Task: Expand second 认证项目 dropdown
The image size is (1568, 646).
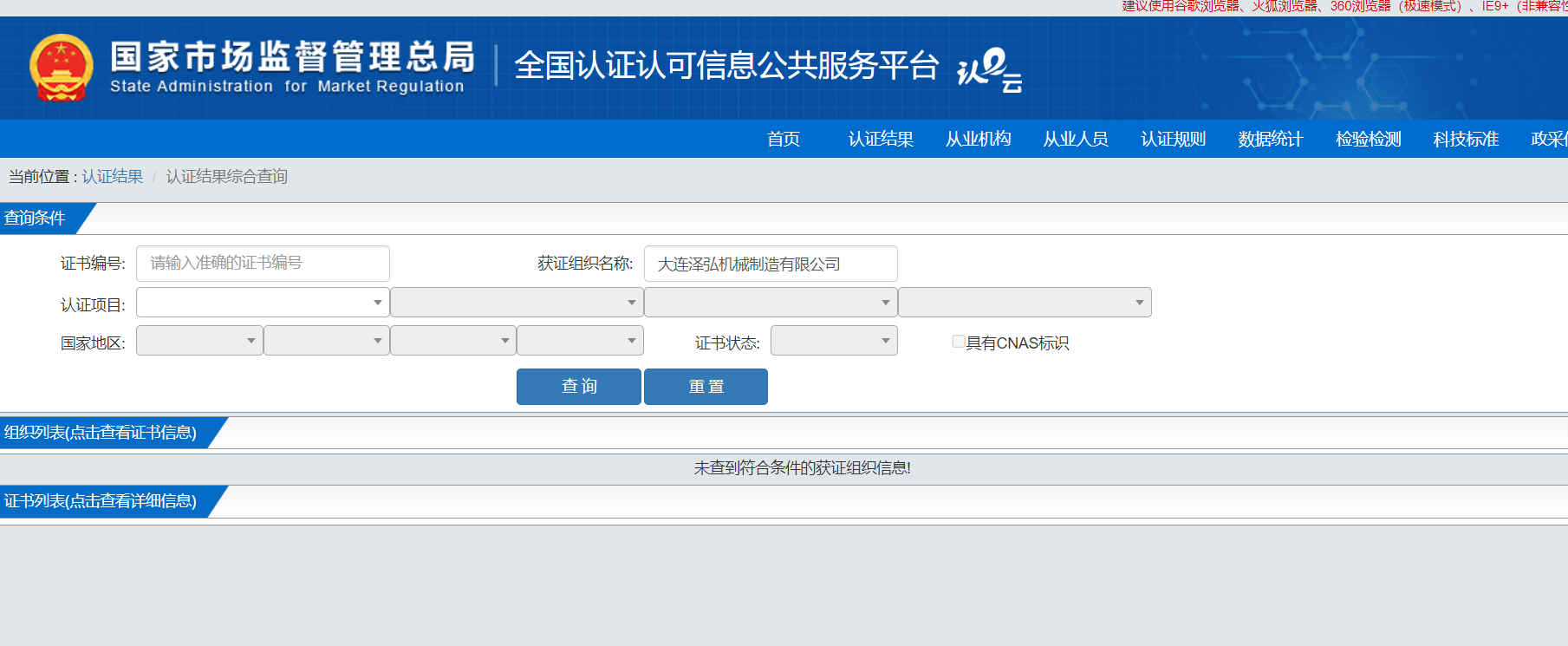Action: 517,303
